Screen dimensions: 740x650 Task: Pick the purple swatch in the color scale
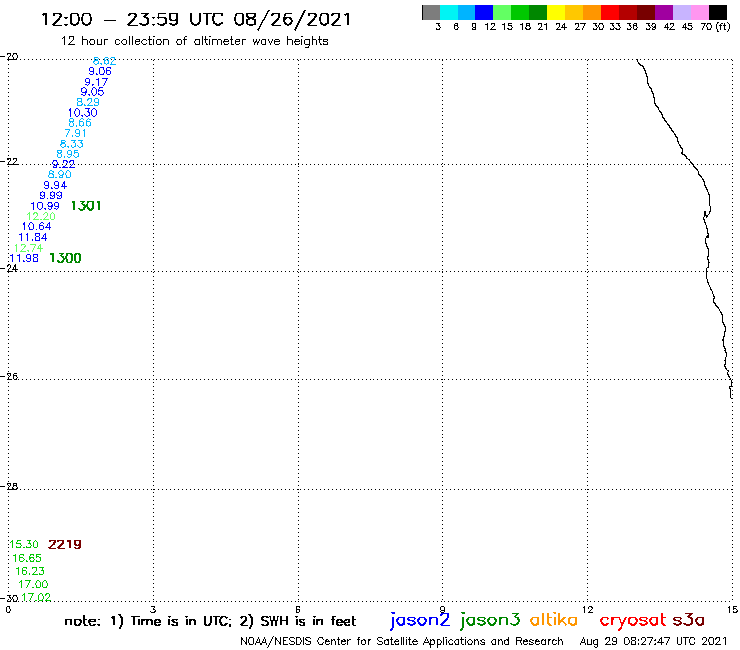pos(664,12)
